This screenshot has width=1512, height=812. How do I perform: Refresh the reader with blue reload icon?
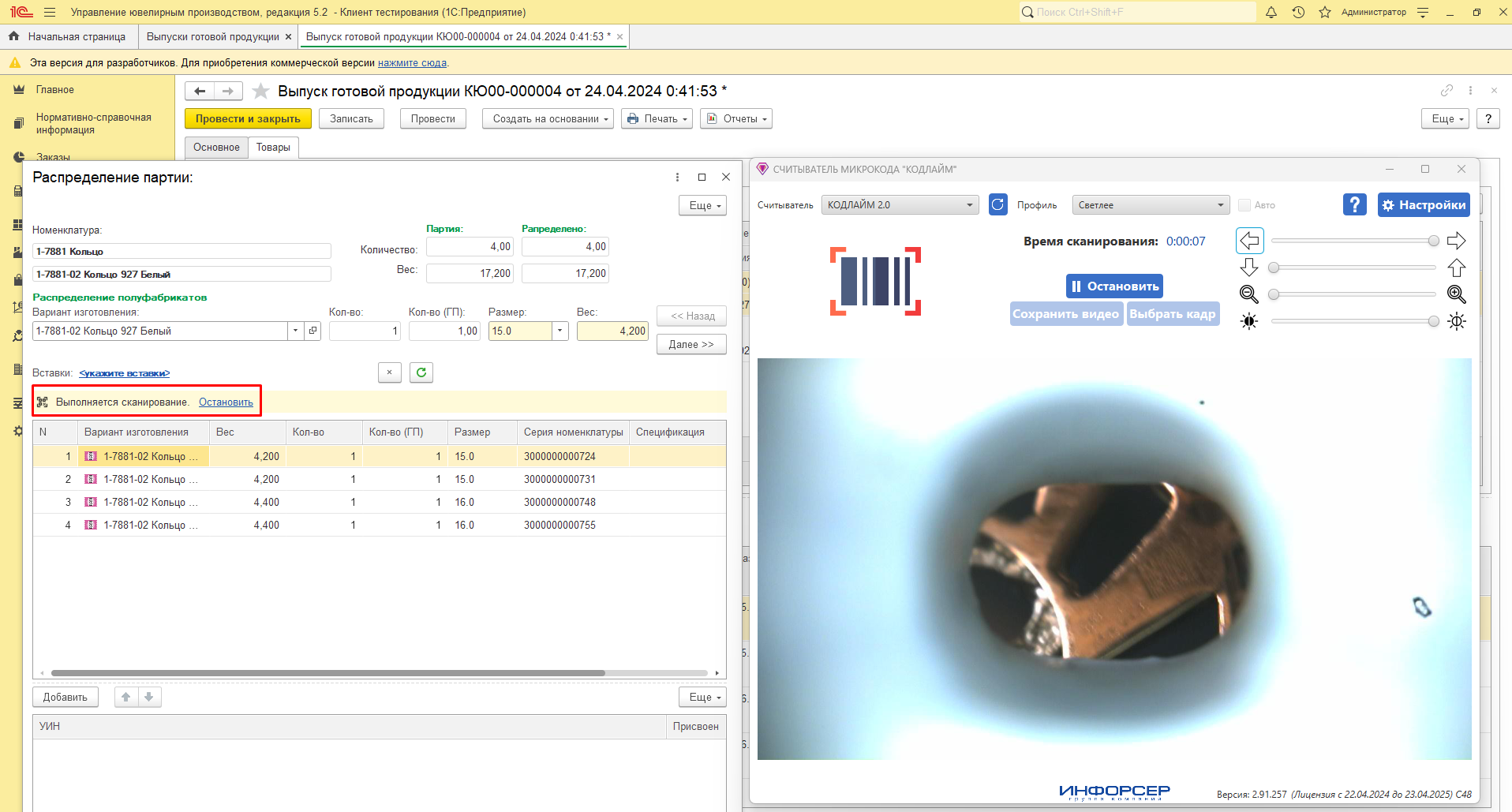coord(997,204)
